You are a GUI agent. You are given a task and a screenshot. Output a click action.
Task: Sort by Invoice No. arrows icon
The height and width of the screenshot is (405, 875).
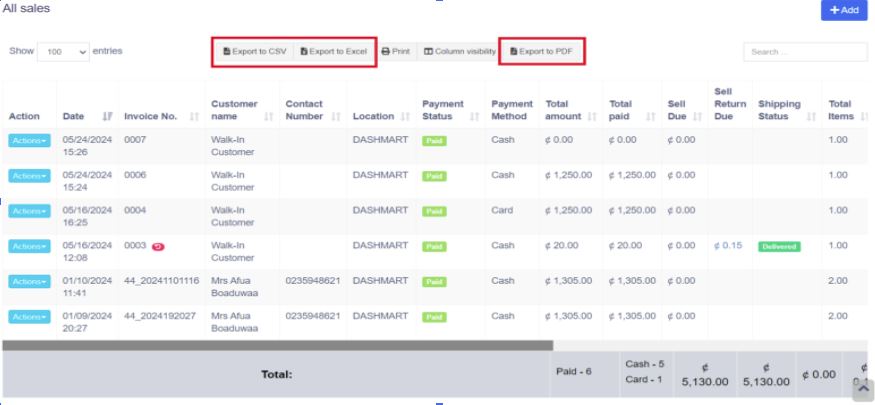pos(195,117)
